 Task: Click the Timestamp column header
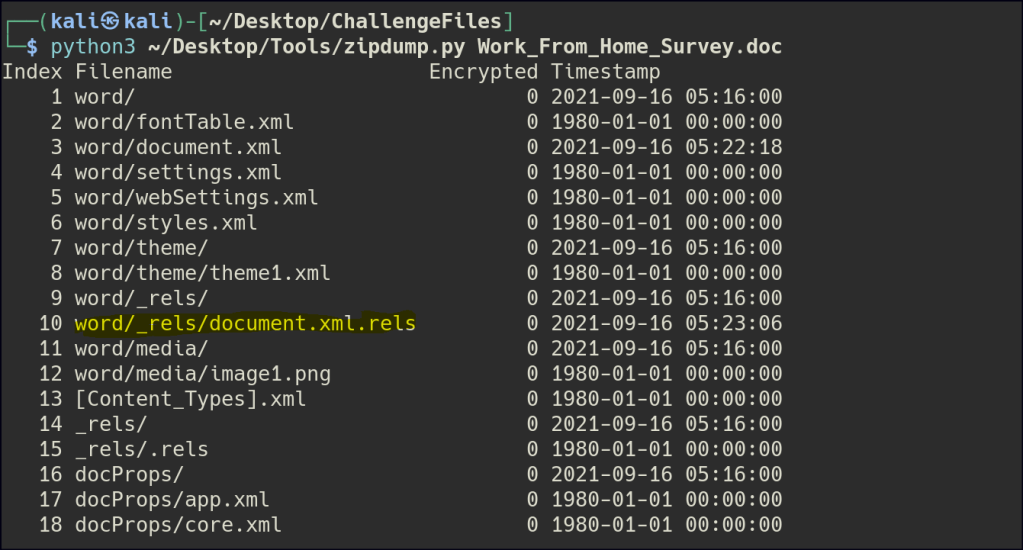coord(605,71)
